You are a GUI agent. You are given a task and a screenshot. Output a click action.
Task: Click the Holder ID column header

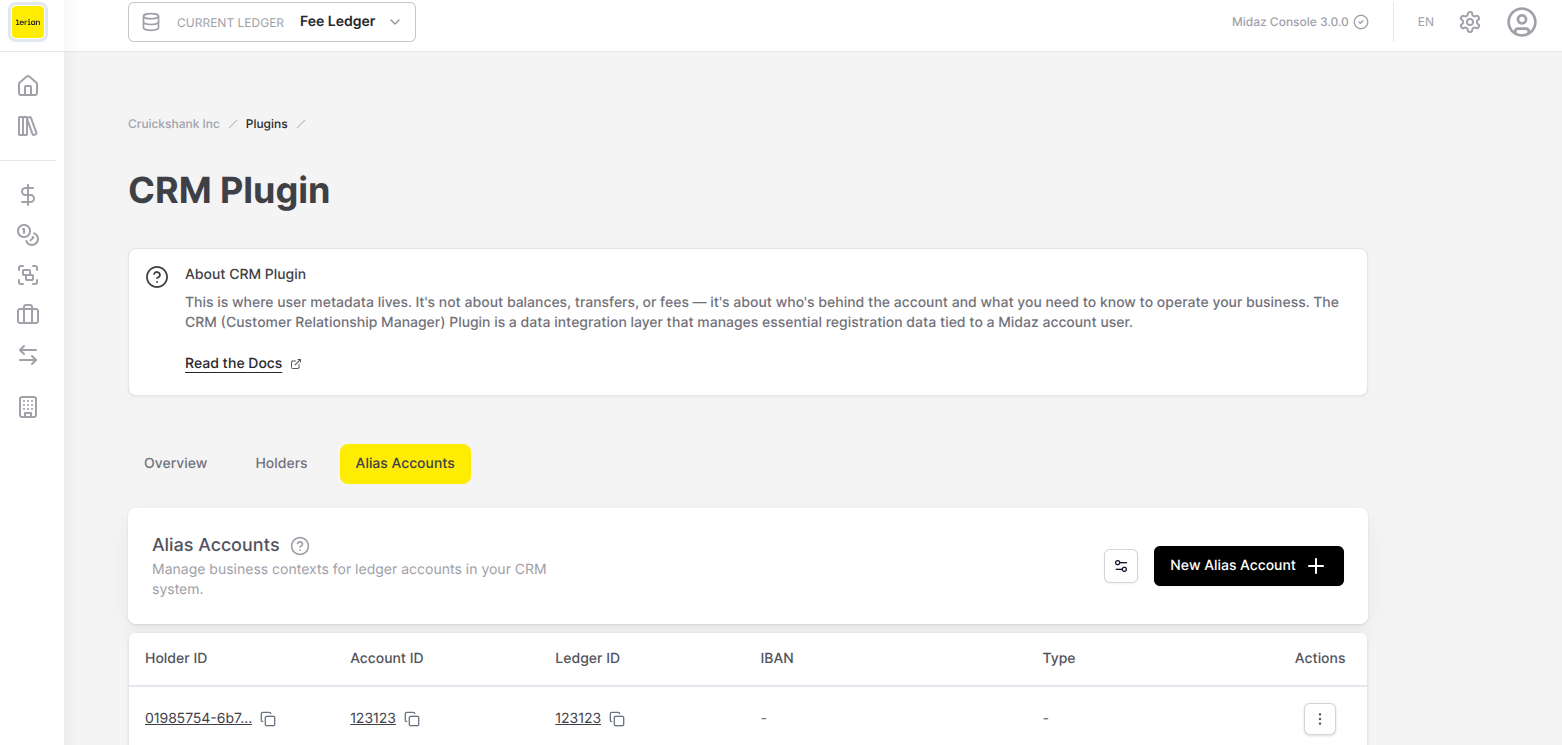[176, 658]
